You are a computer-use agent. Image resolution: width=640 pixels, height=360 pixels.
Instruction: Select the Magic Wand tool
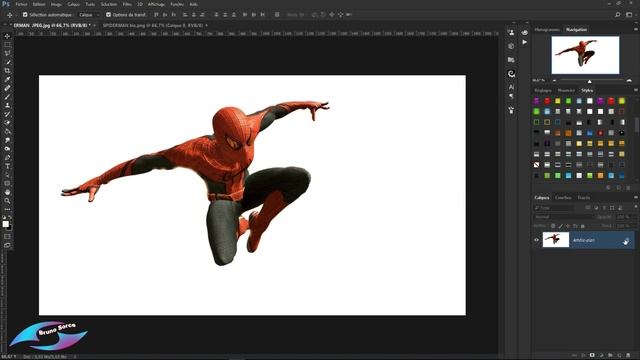tap(7, 62)
